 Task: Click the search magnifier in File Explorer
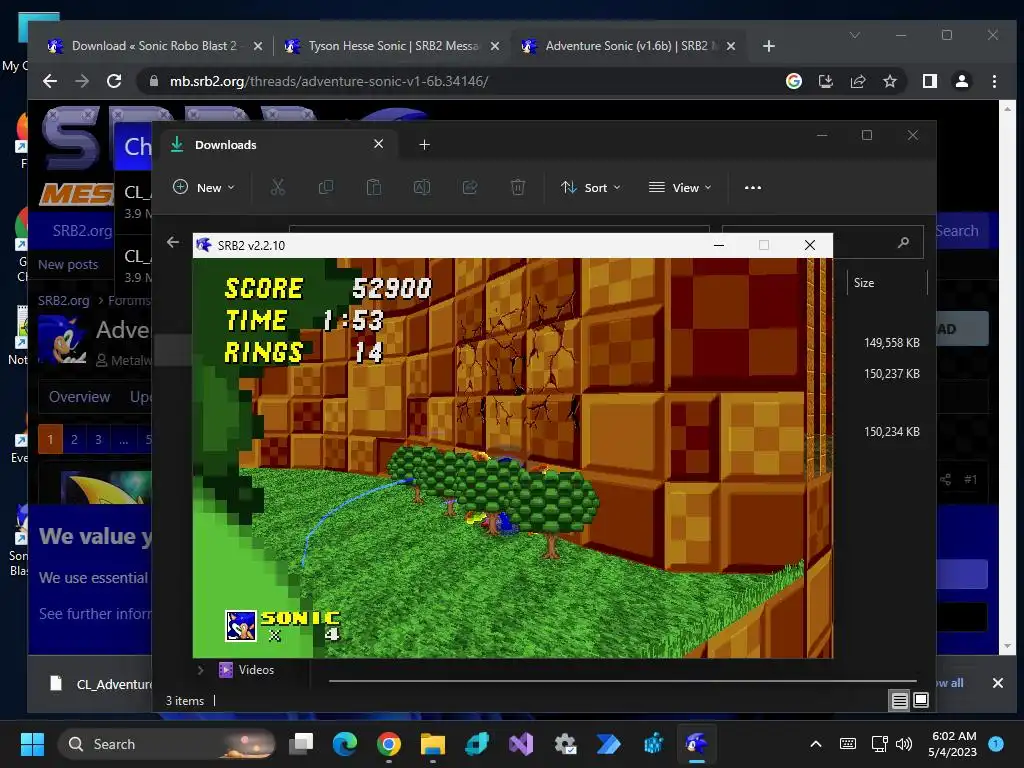pyautogui.click(x=903, y=242)
